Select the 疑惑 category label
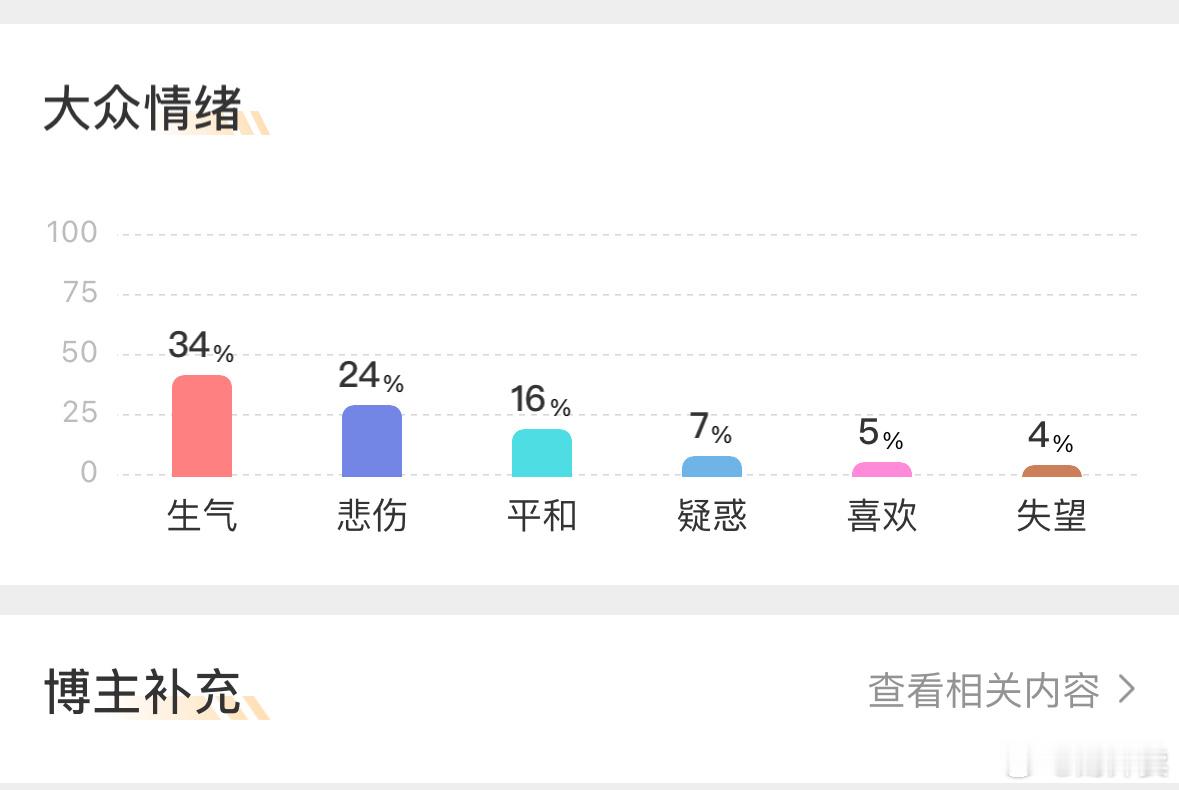 coord(711,516)
